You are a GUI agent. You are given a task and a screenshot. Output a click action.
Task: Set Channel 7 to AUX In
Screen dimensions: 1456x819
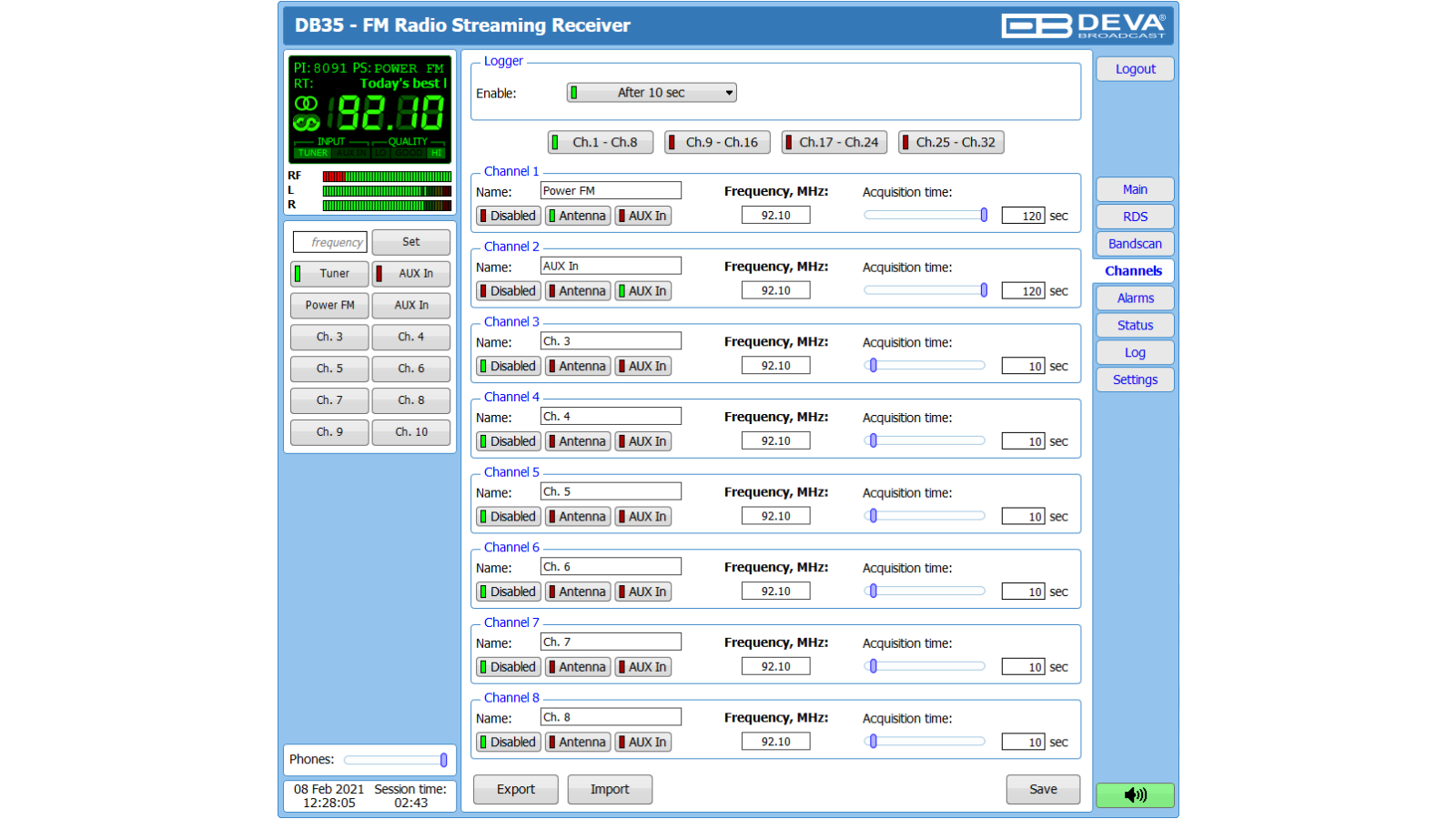point(643,667)
